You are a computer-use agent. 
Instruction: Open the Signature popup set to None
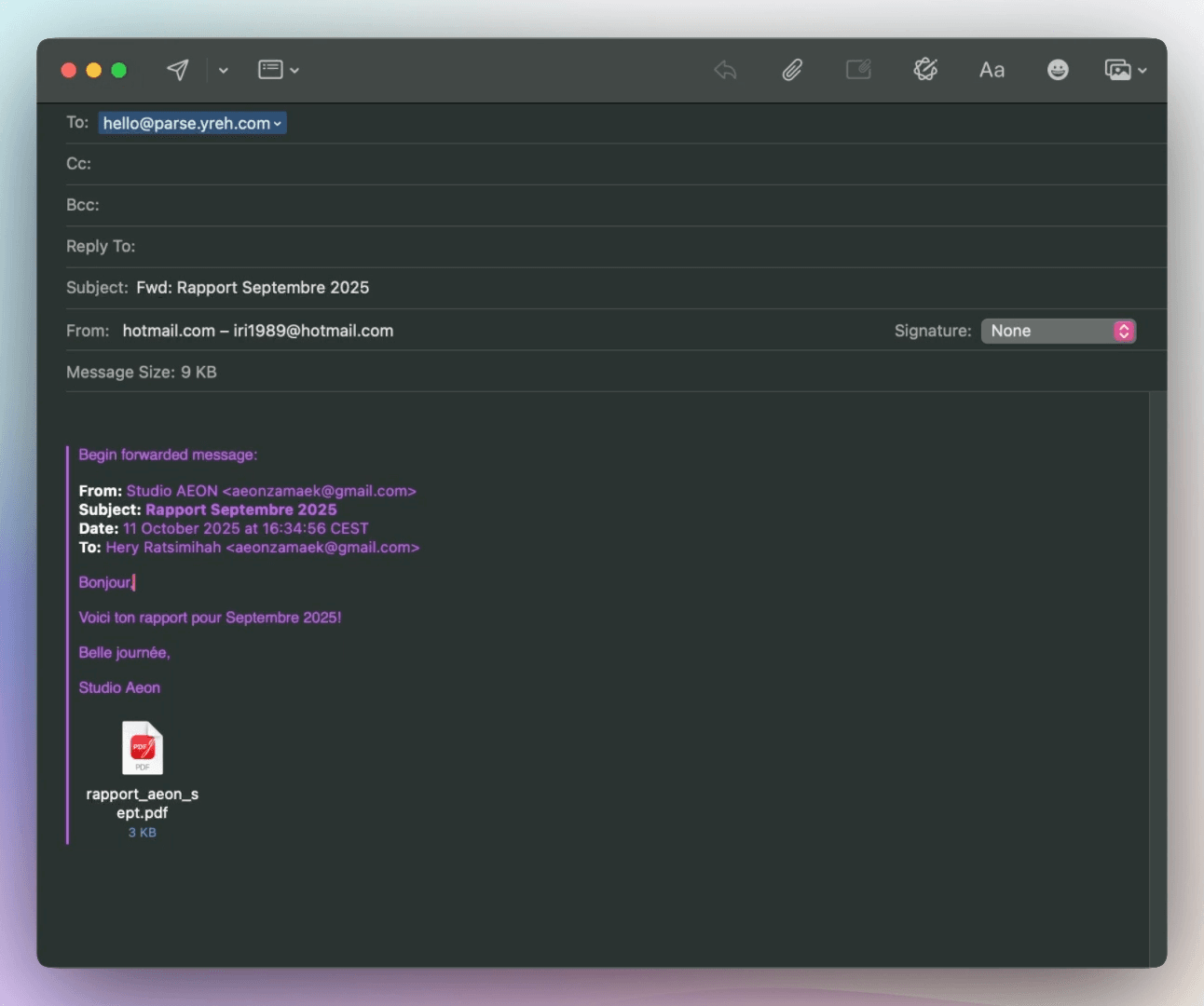[x=1058, y=331]
